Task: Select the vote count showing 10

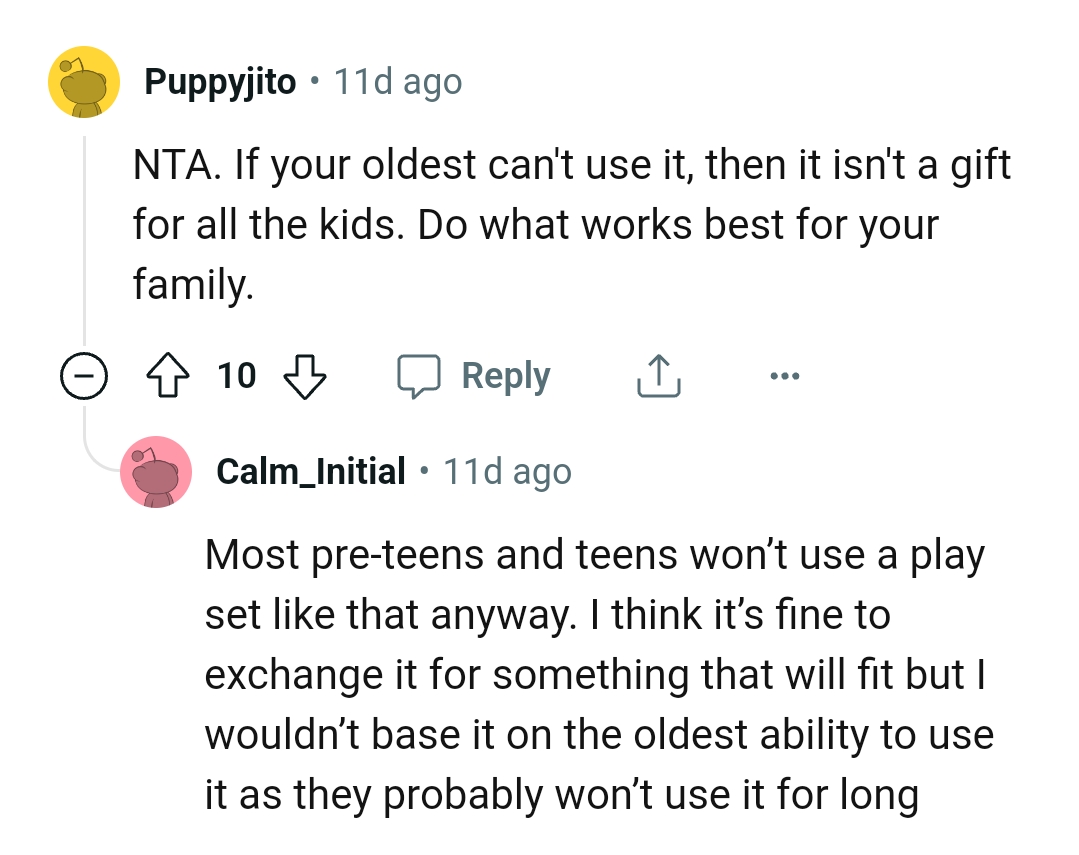Action: [237, 376]
